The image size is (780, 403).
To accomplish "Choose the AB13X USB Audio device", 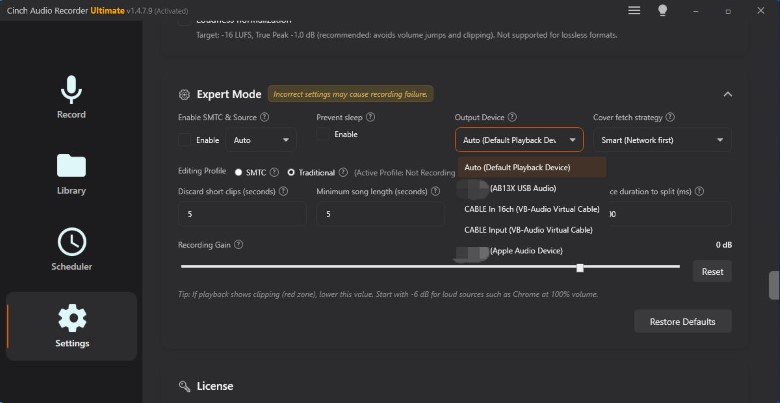I will click(x=532, y=189).
